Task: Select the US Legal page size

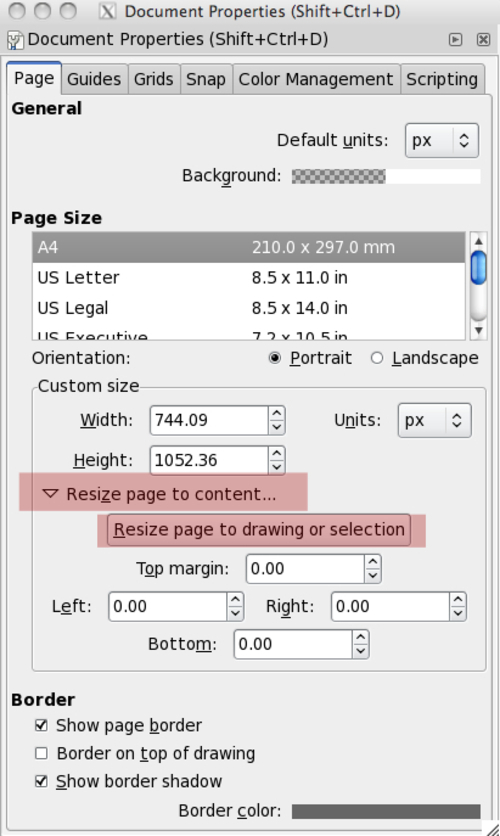Action: coord(249,308)
